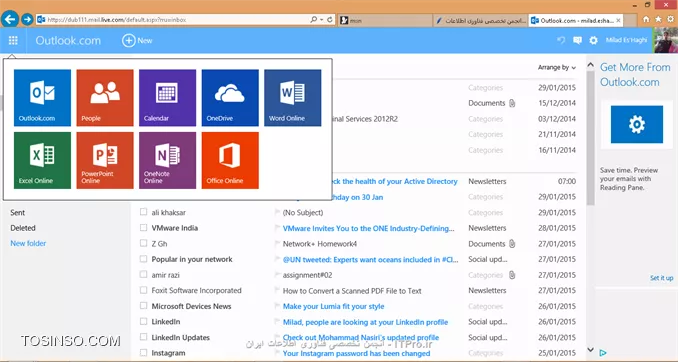
Task: Check the Microsoft Devices News checkbox
Action: [143, 305]
